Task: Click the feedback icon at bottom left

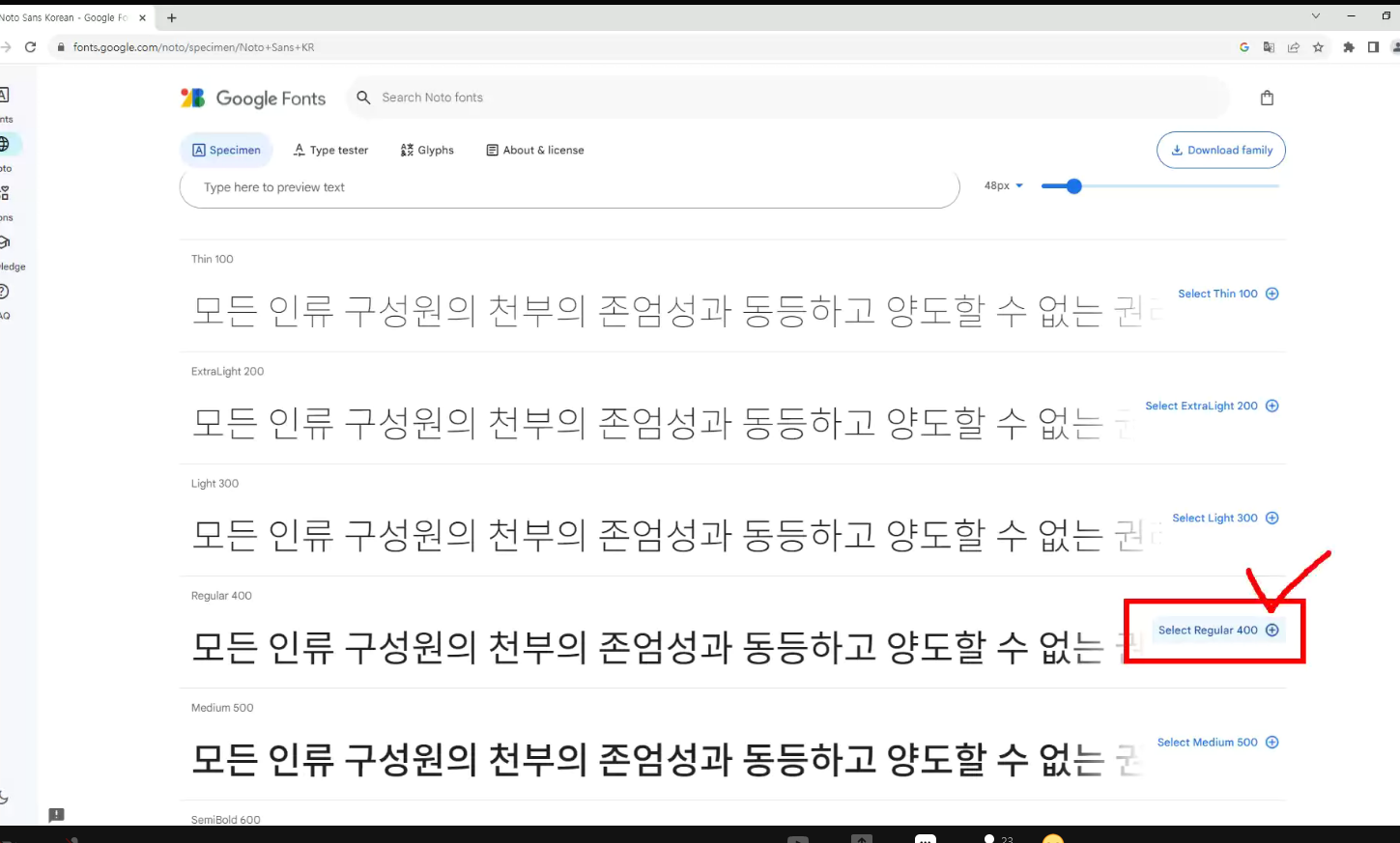Action: pyautogui.click(x=57, y=815)
